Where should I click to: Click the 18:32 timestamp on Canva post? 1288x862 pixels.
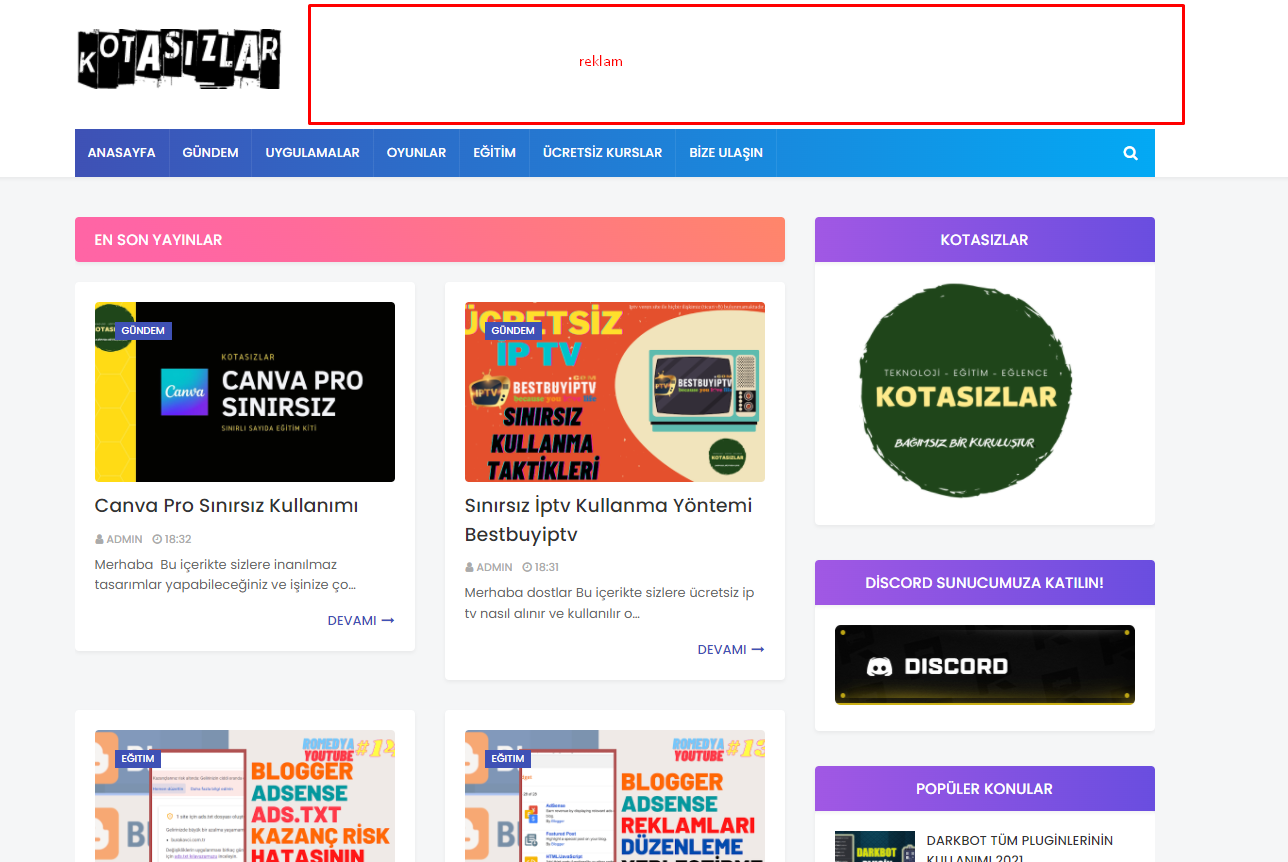(x=172, y=539)
